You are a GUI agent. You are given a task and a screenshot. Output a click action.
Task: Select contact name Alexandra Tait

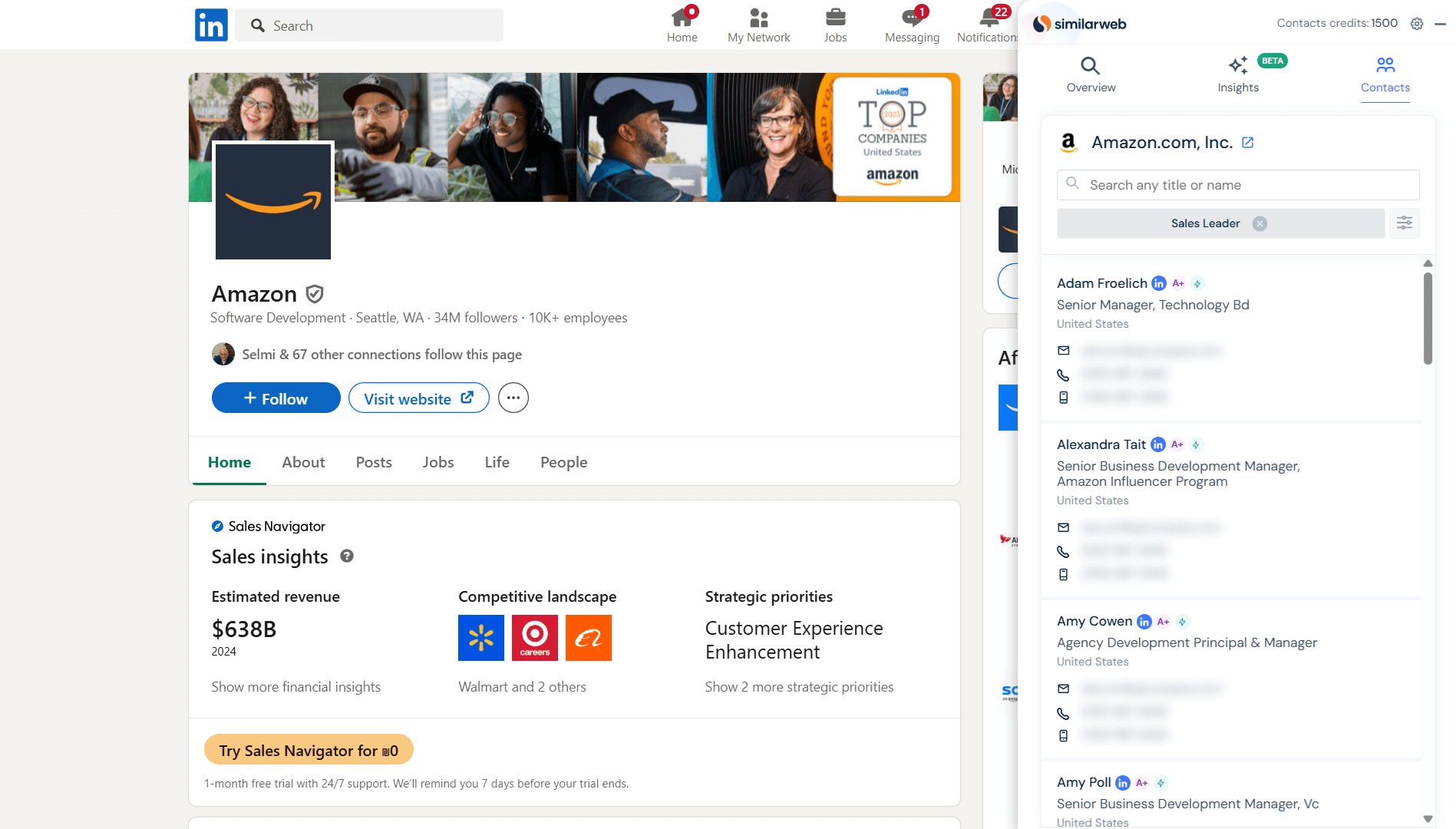pyautogui.click(x=1101, y=444)
